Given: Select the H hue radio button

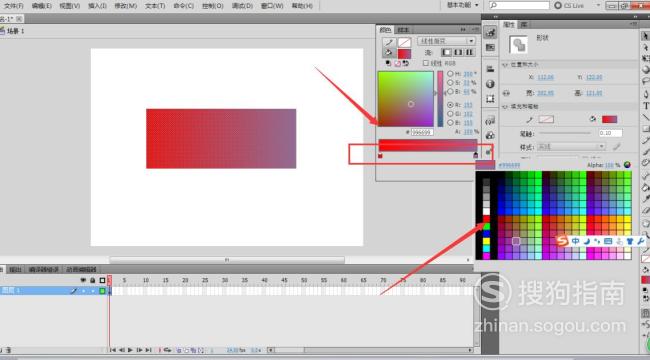Looking at the screenshot, I should (x=450, y=74).
